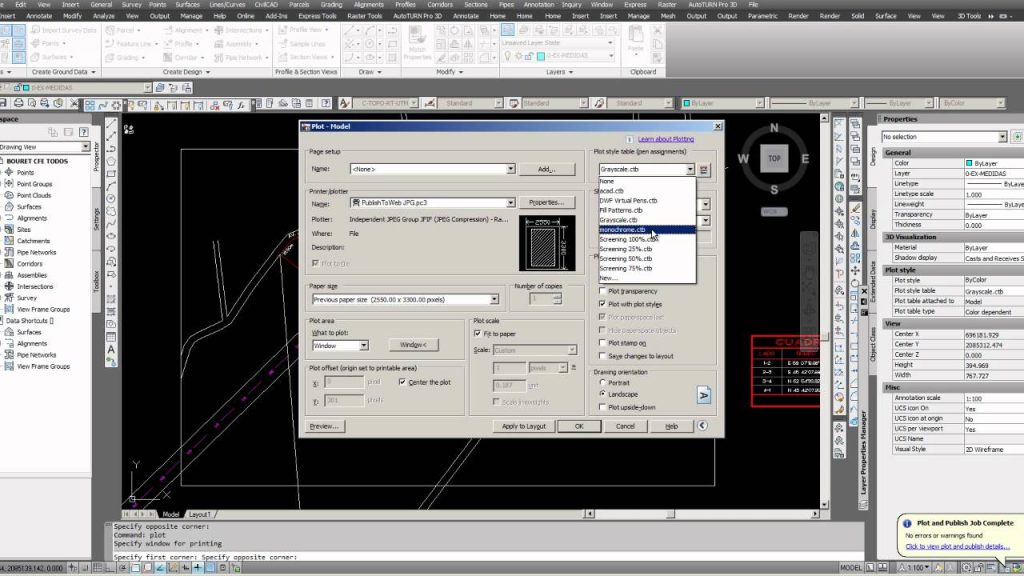Open the Learn about Plotting link

pos(665,139)
